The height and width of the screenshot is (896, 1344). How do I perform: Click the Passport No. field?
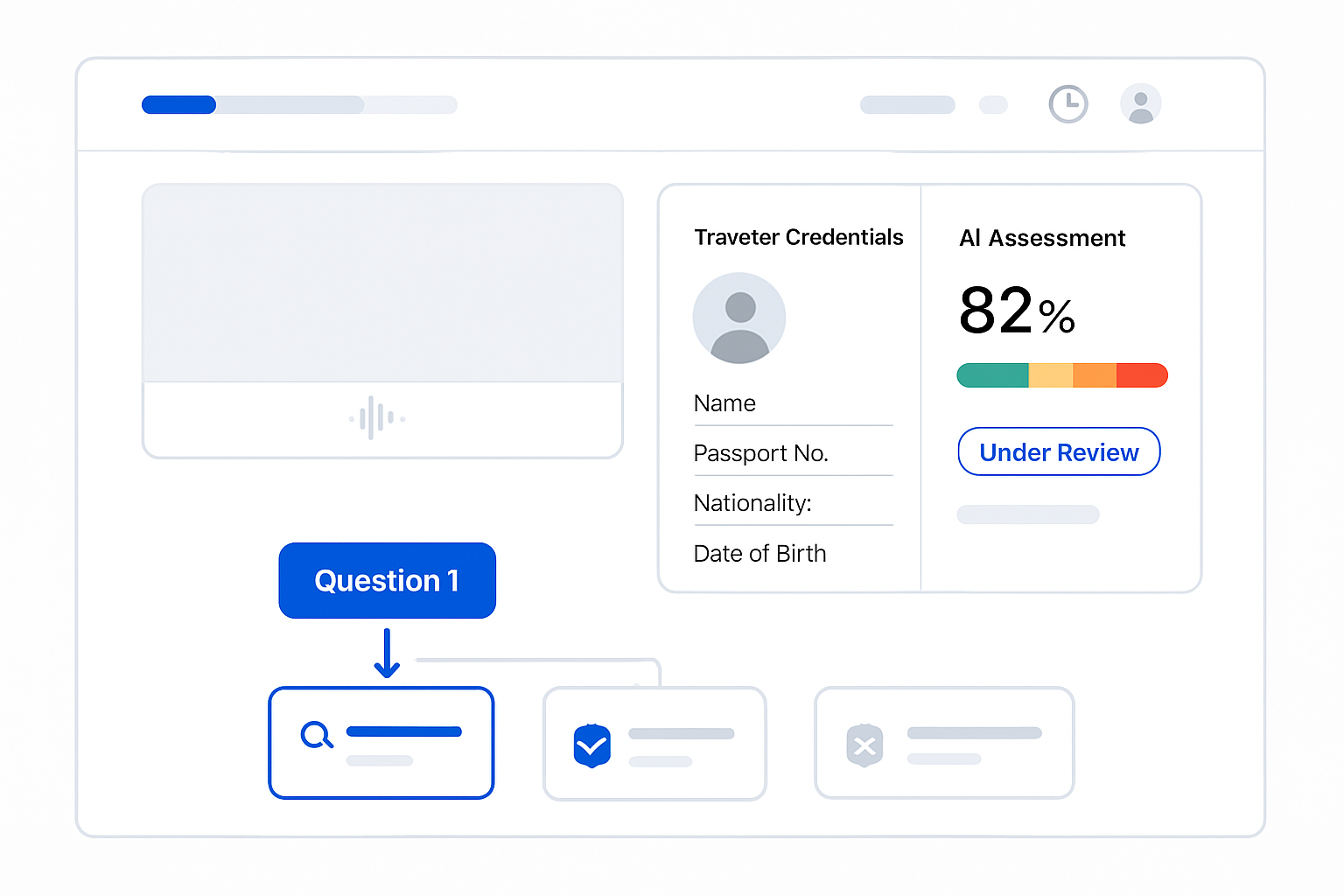[794, 453]
